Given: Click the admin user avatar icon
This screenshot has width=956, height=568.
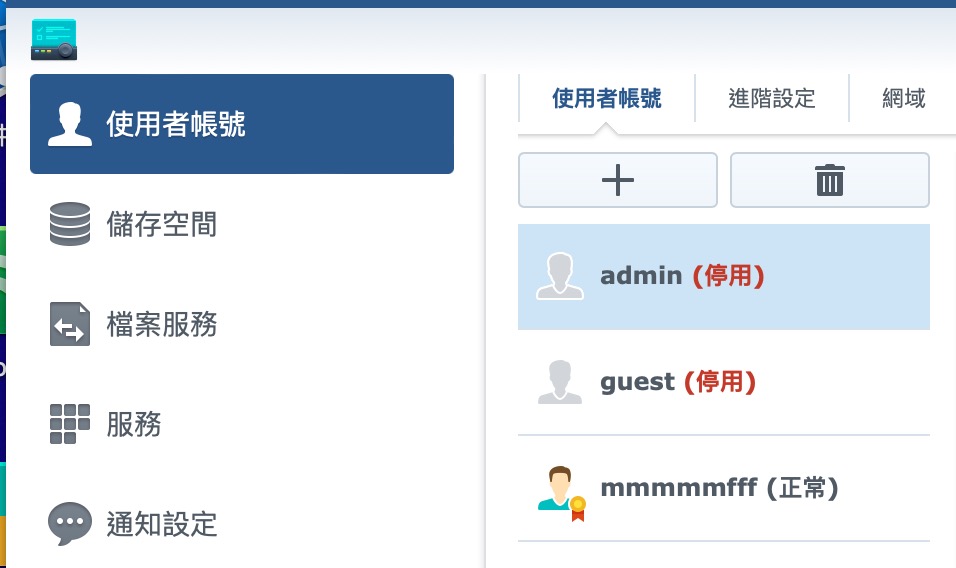Looking at the screenshot, I should 560,276.
